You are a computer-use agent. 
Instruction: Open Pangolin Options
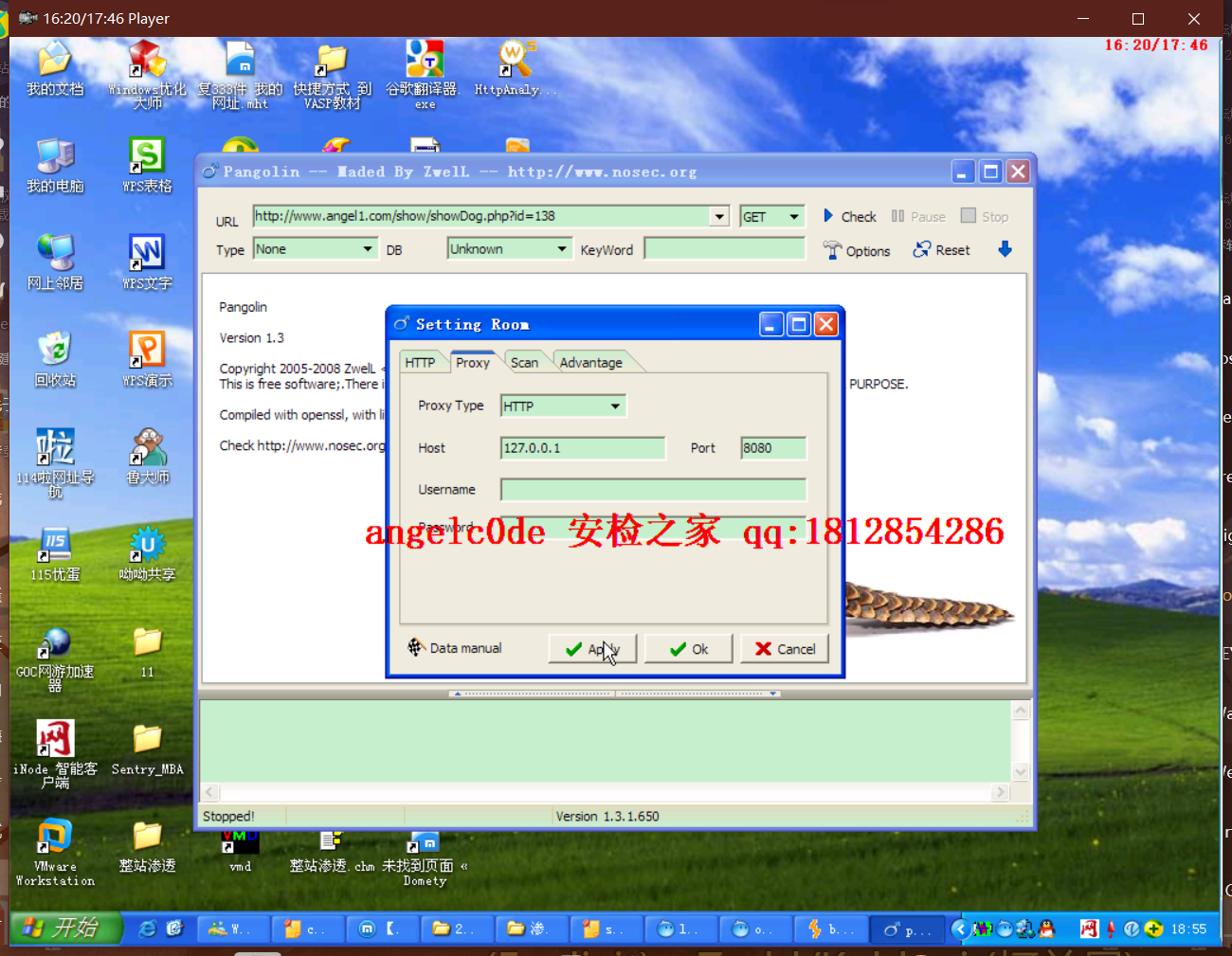[857, 250]
